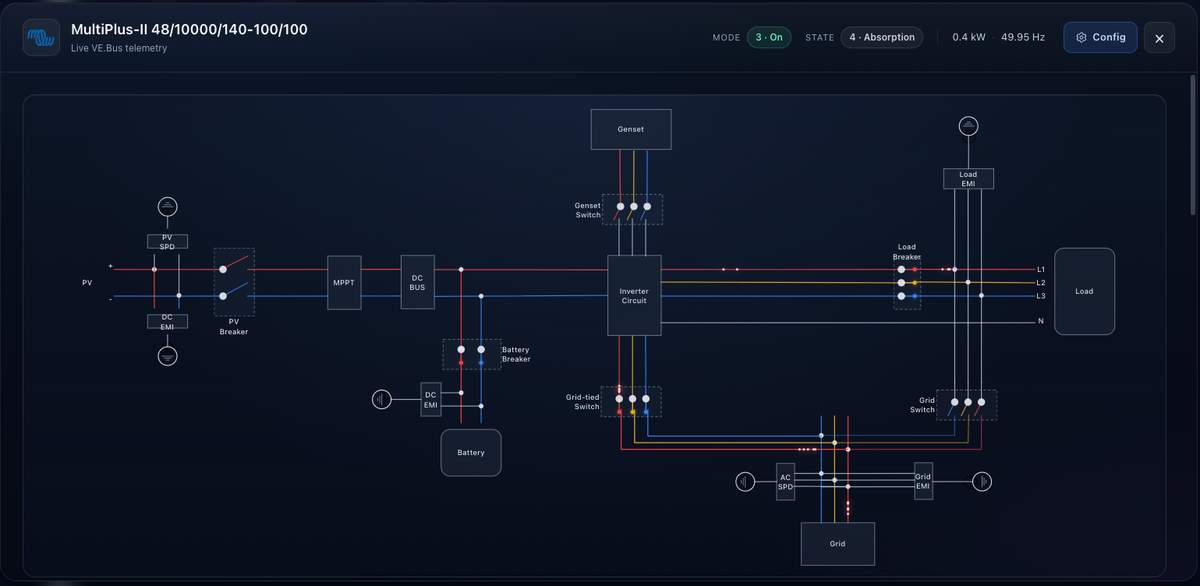This screenshot has height=586, width=1200.
Task: Close the MultiPlus-II telemetry dialog
Action: (x=1159, y=38)
